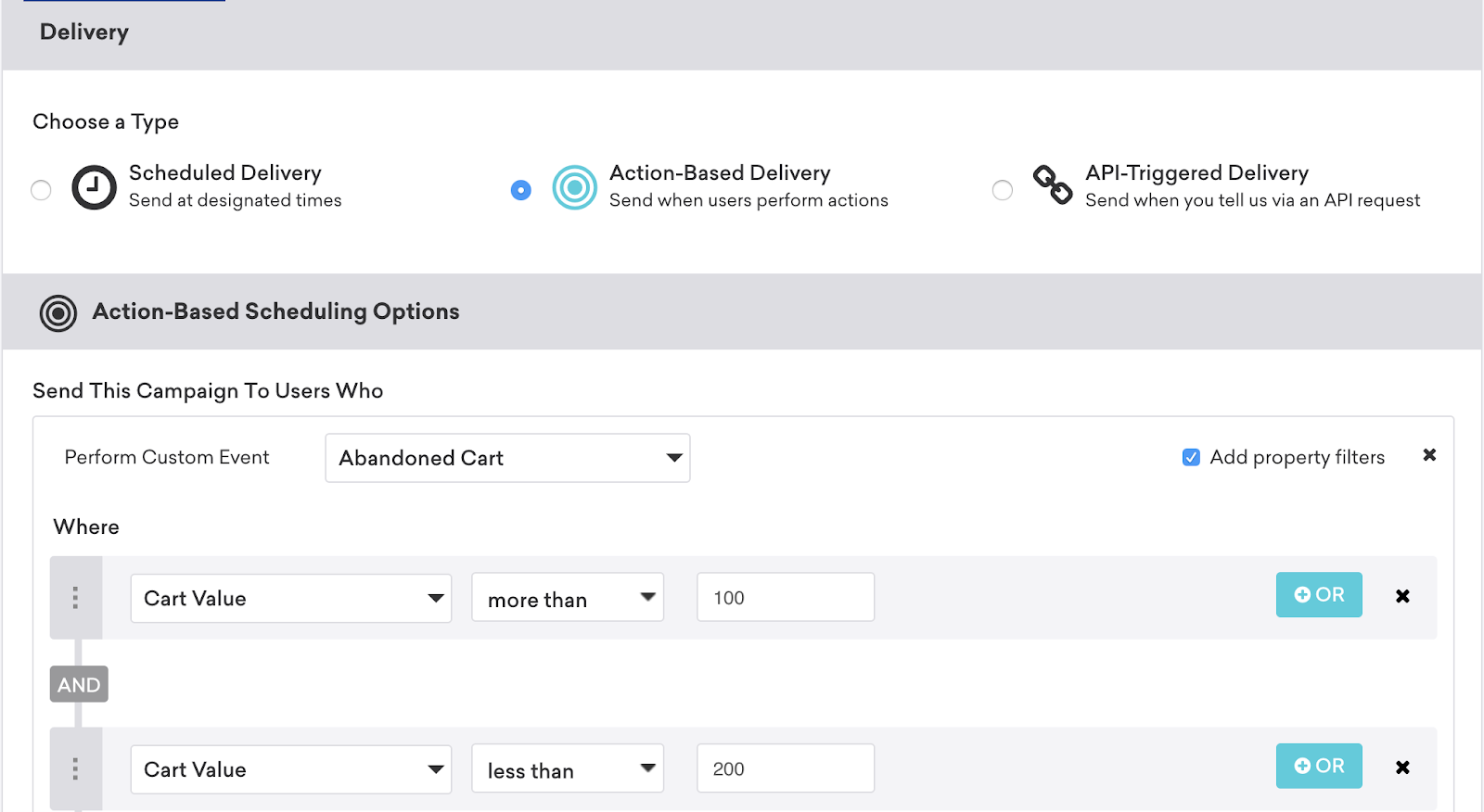This screenshot has height=812, width=1484.
Task: Grab the drag handle of second filter row
Action: (75, 768)
